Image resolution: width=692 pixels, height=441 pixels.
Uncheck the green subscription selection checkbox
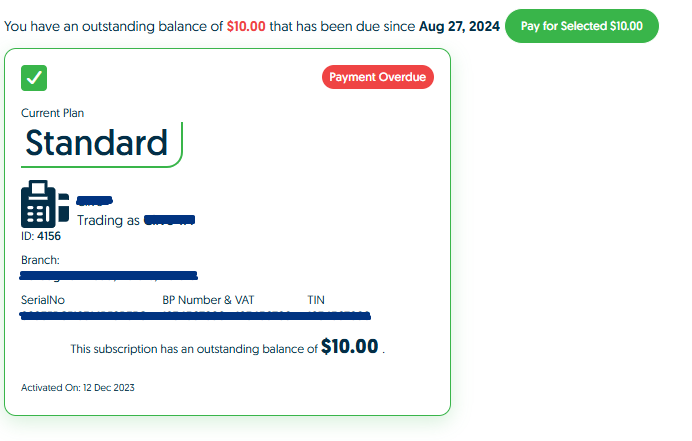pos(34,77)
